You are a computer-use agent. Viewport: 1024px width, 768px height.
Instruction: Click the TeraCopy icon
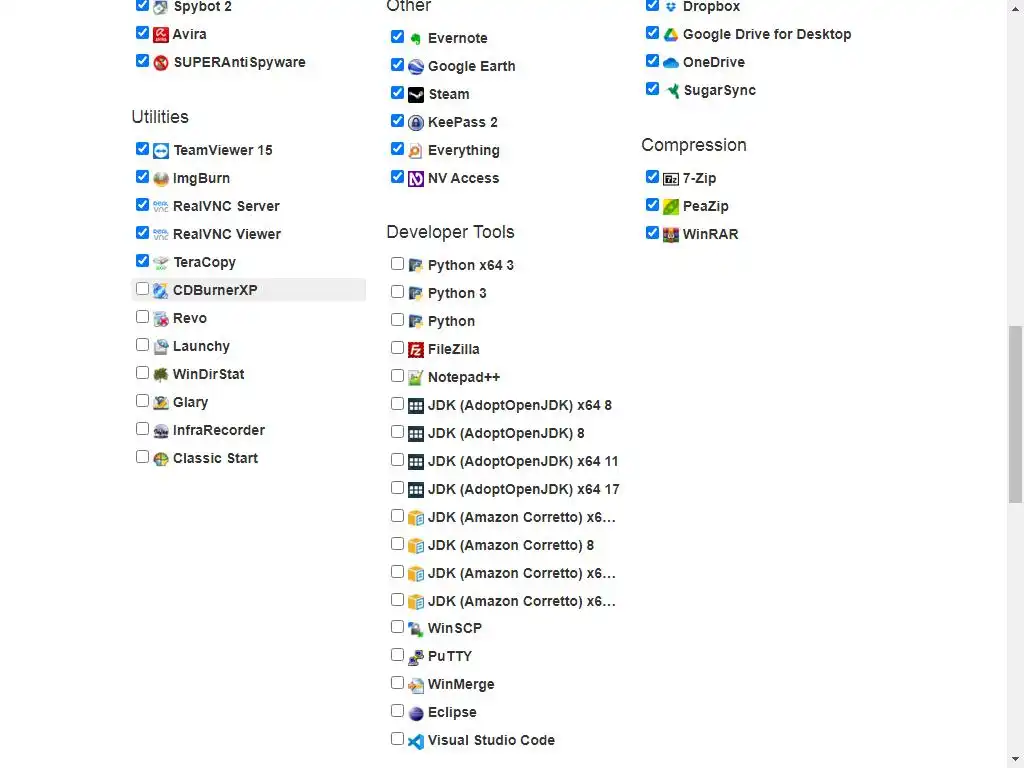161,263
